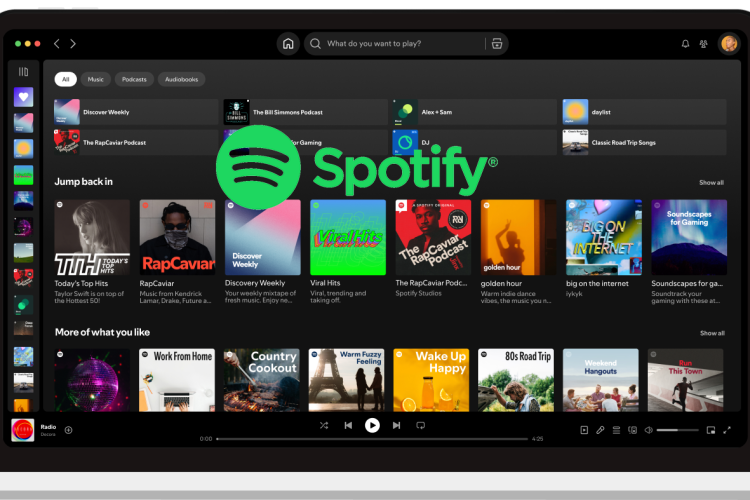Skip to next track
Screen dimensions: 750x500
(x=397, y=425)
